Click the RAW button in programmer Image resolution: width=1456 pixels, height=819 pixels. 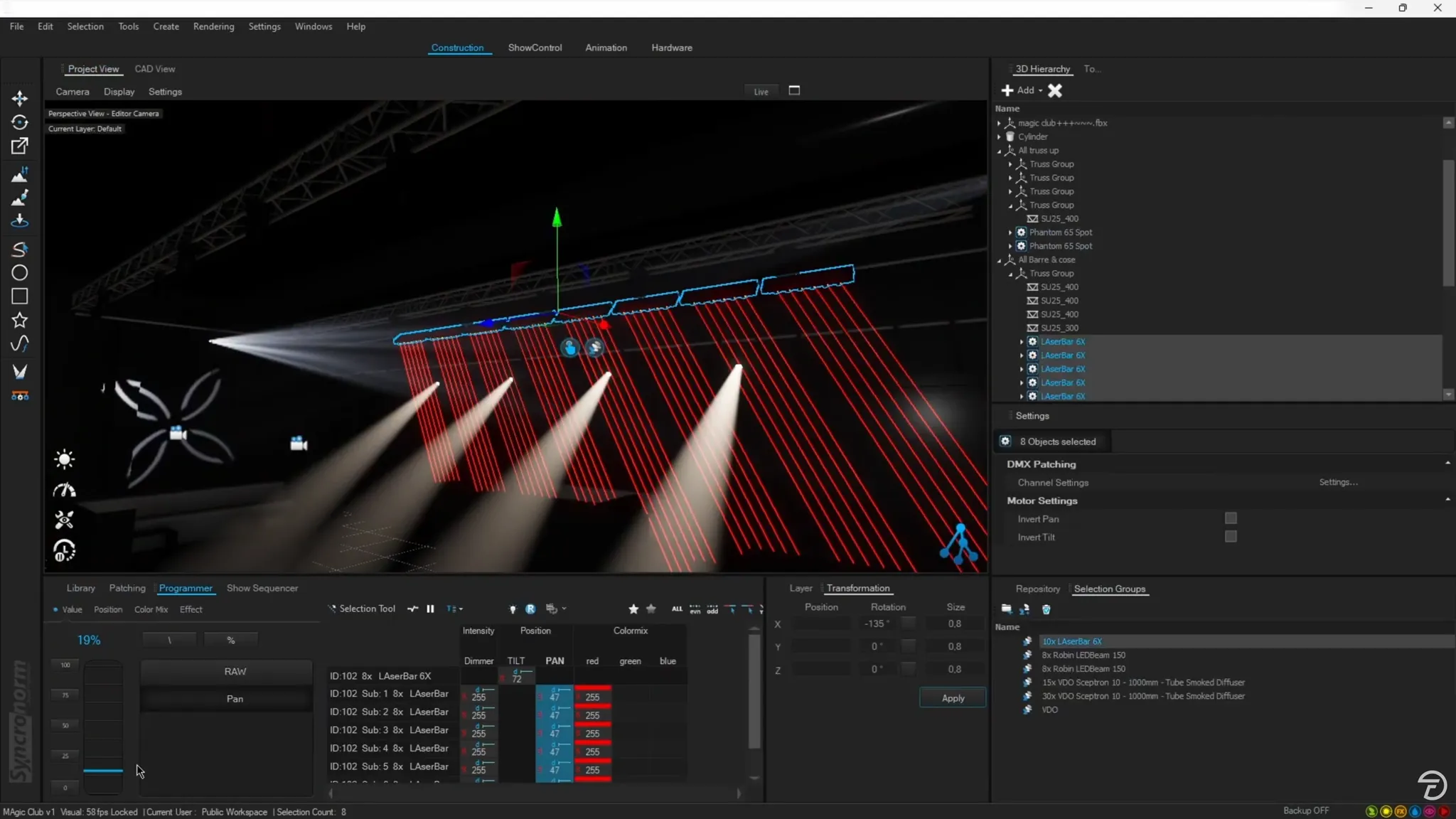pos(235,671)
